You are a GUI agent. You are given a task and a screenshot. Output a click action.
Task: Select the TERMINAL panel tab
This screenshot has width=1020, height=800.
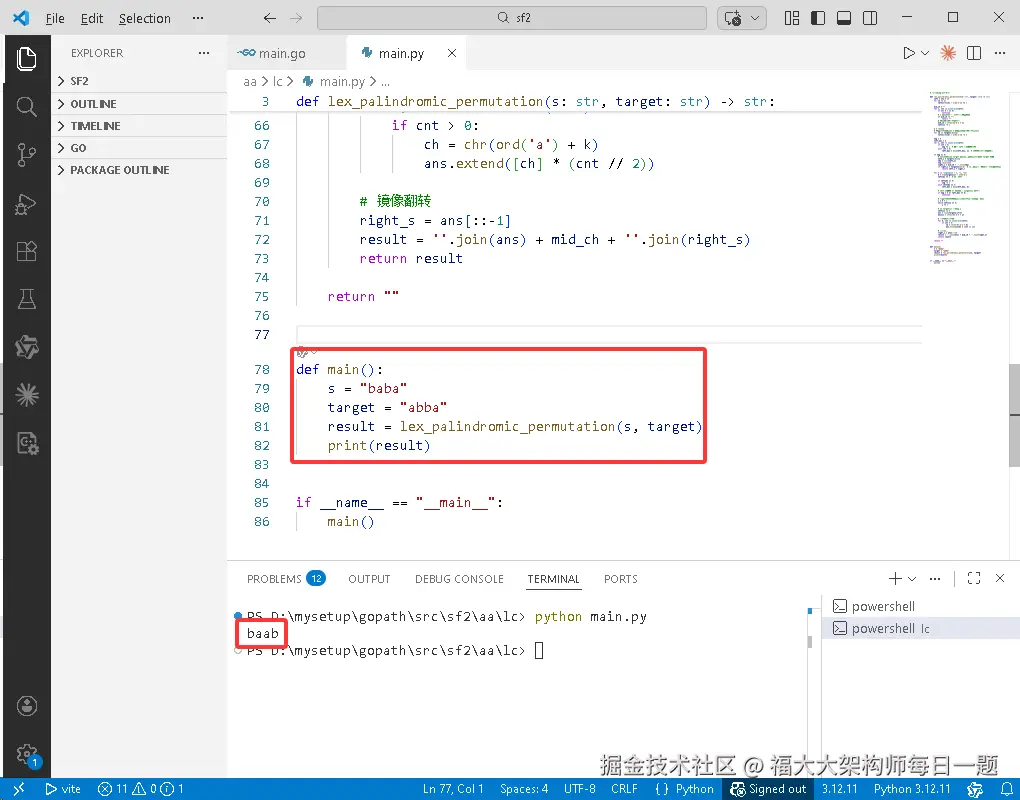coord(554,579)
